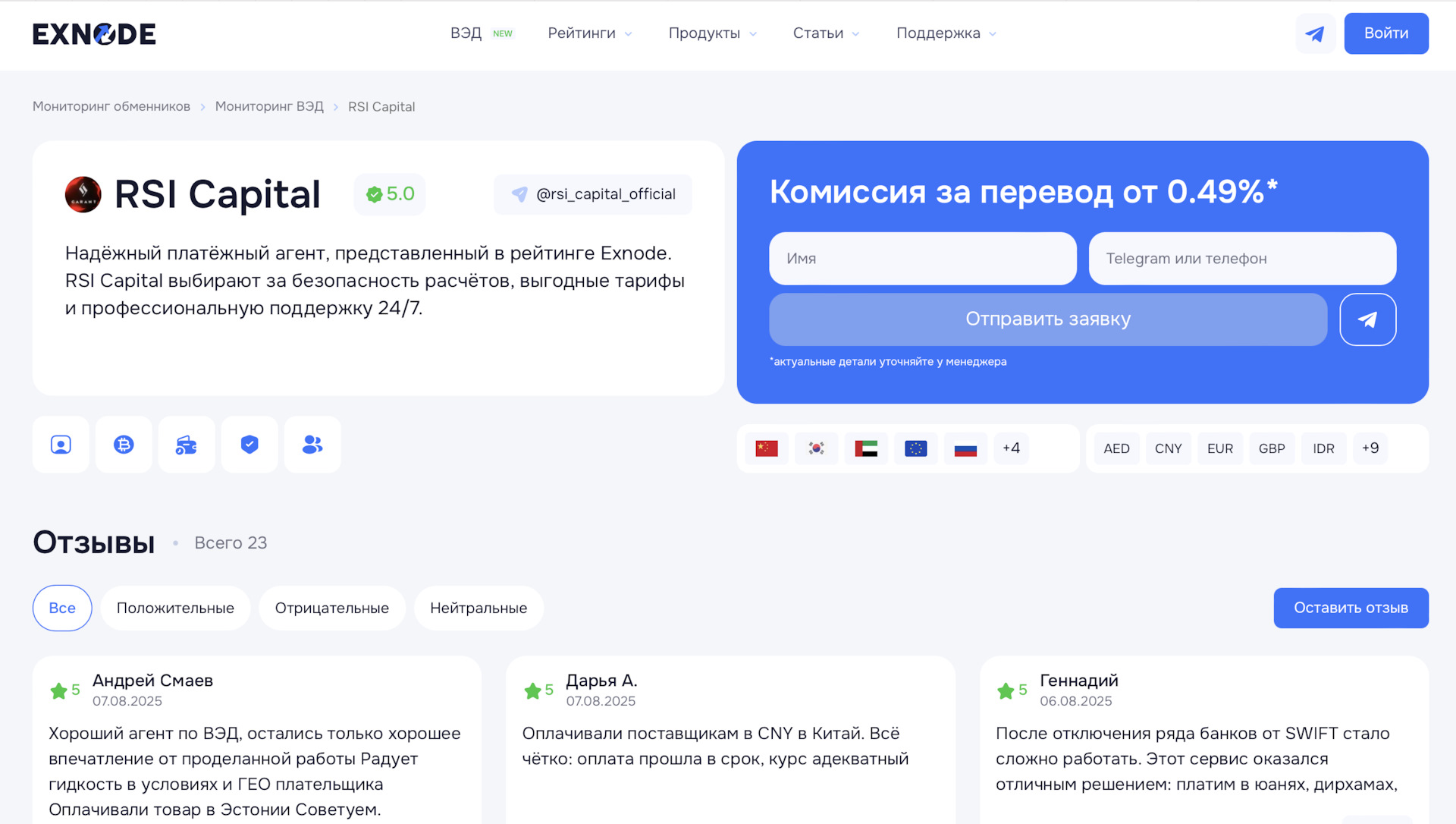Click the Bitcoin cryptocurrency icon
Screen dimensions: 1456x824
[124, 445]
